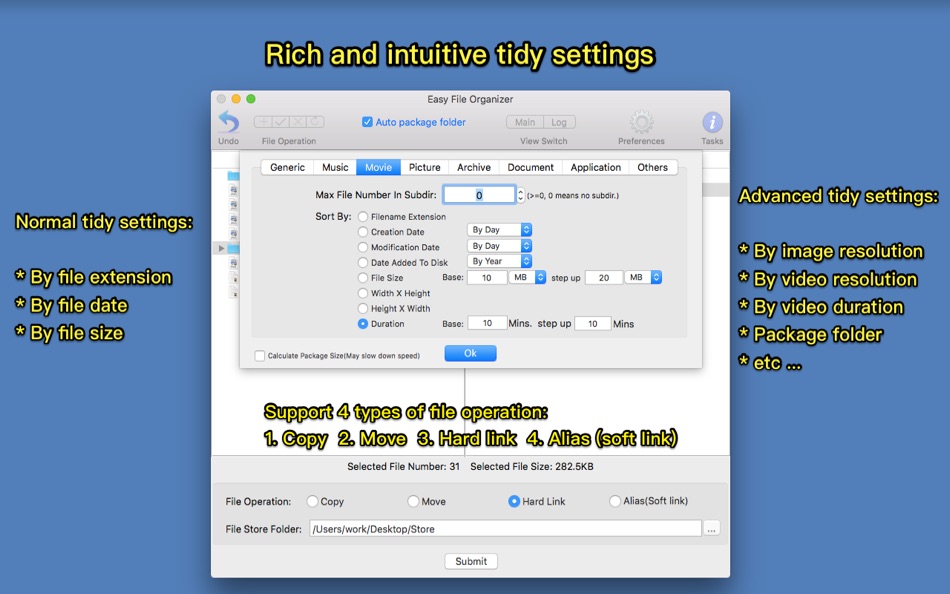Switch to the Archive tab
Viewport: 950px width, 594px height.
474,167
